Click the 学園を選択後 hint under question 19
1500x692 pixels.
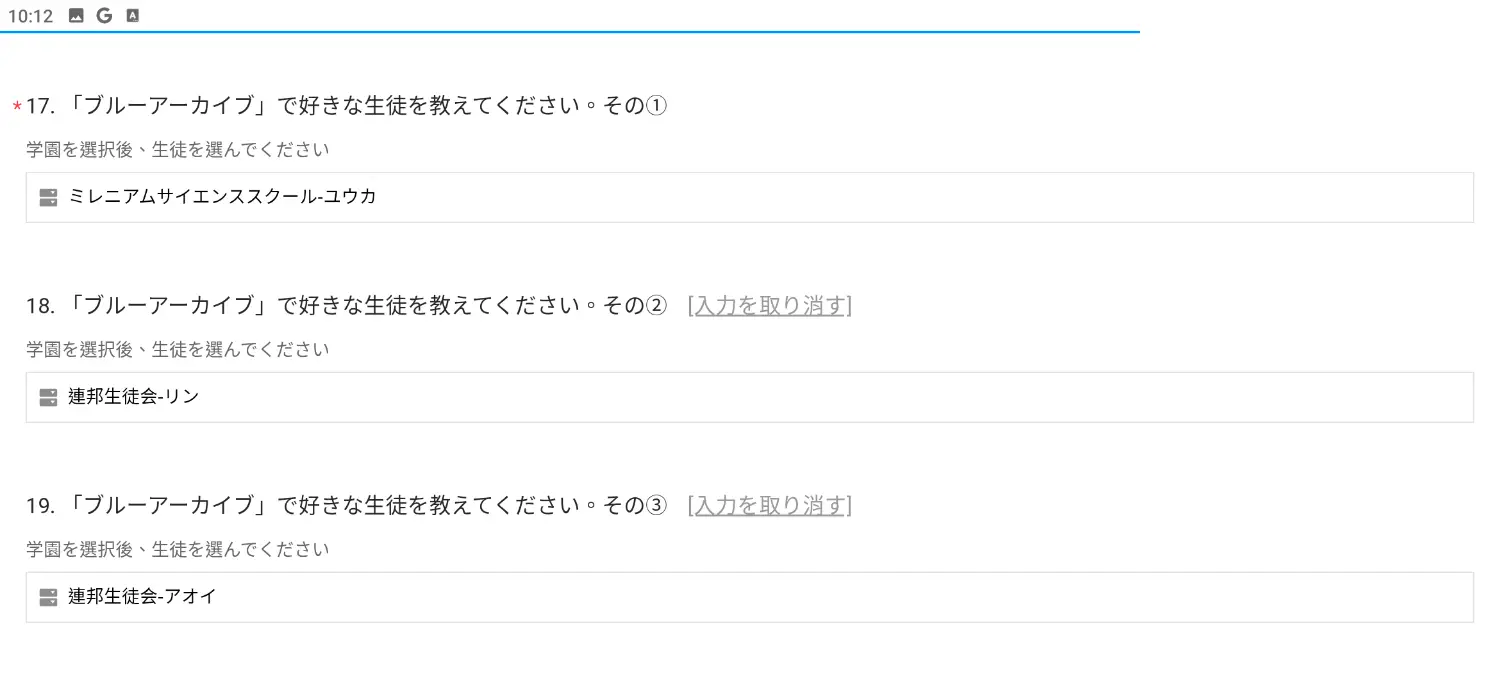pyautogui.click(x=178, y=550)
